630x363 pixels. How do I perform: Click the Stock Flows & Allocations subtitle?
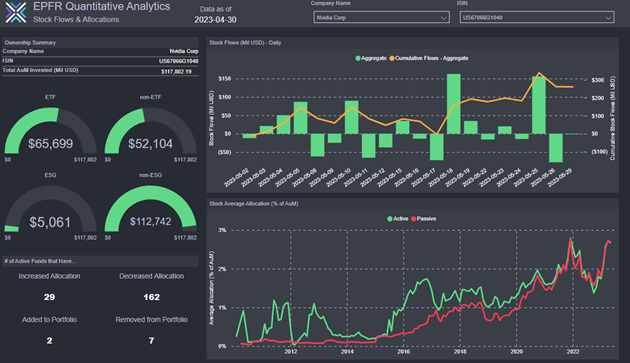tap(76, 19)
